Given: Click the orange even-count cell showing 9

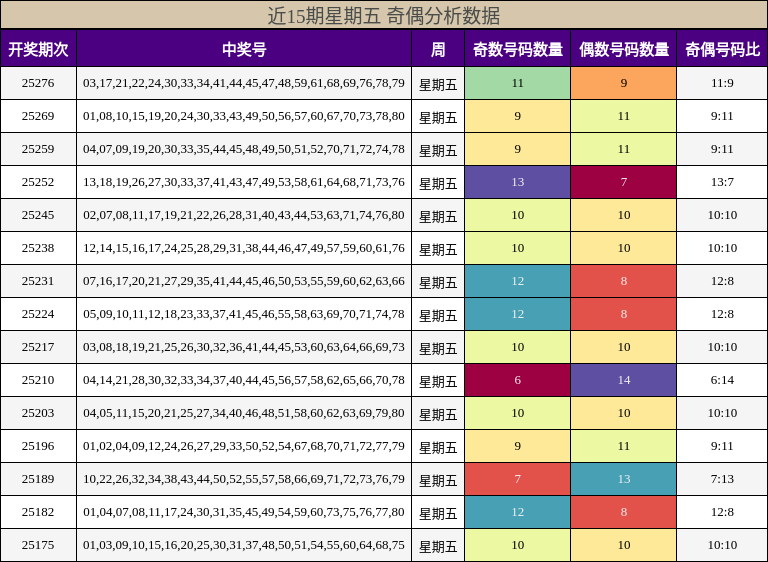Looking at the screenshot, I should click(623, 83).
